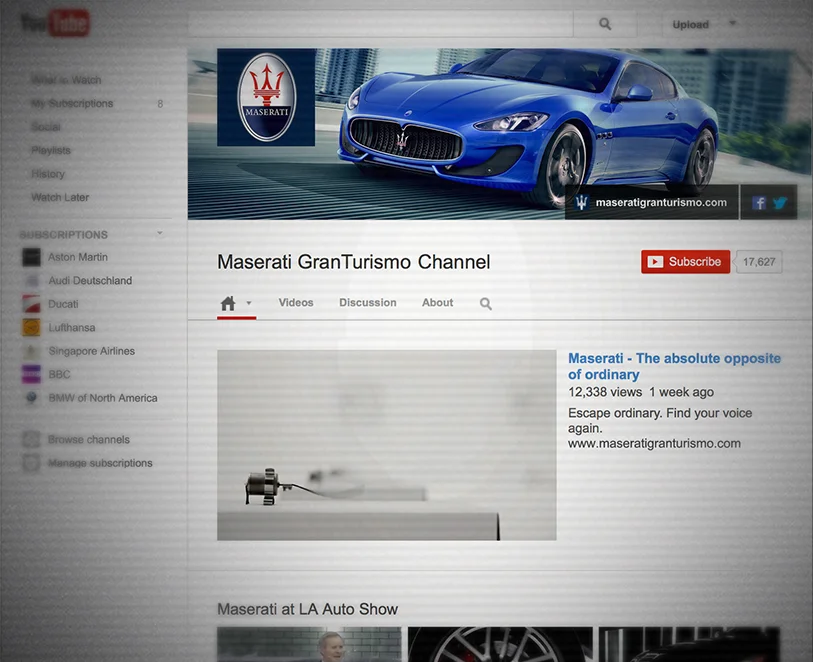This screenshot has width=813, height=662.
Task: Open the Singapore Airlines channel icon
Action: point(31,351)
